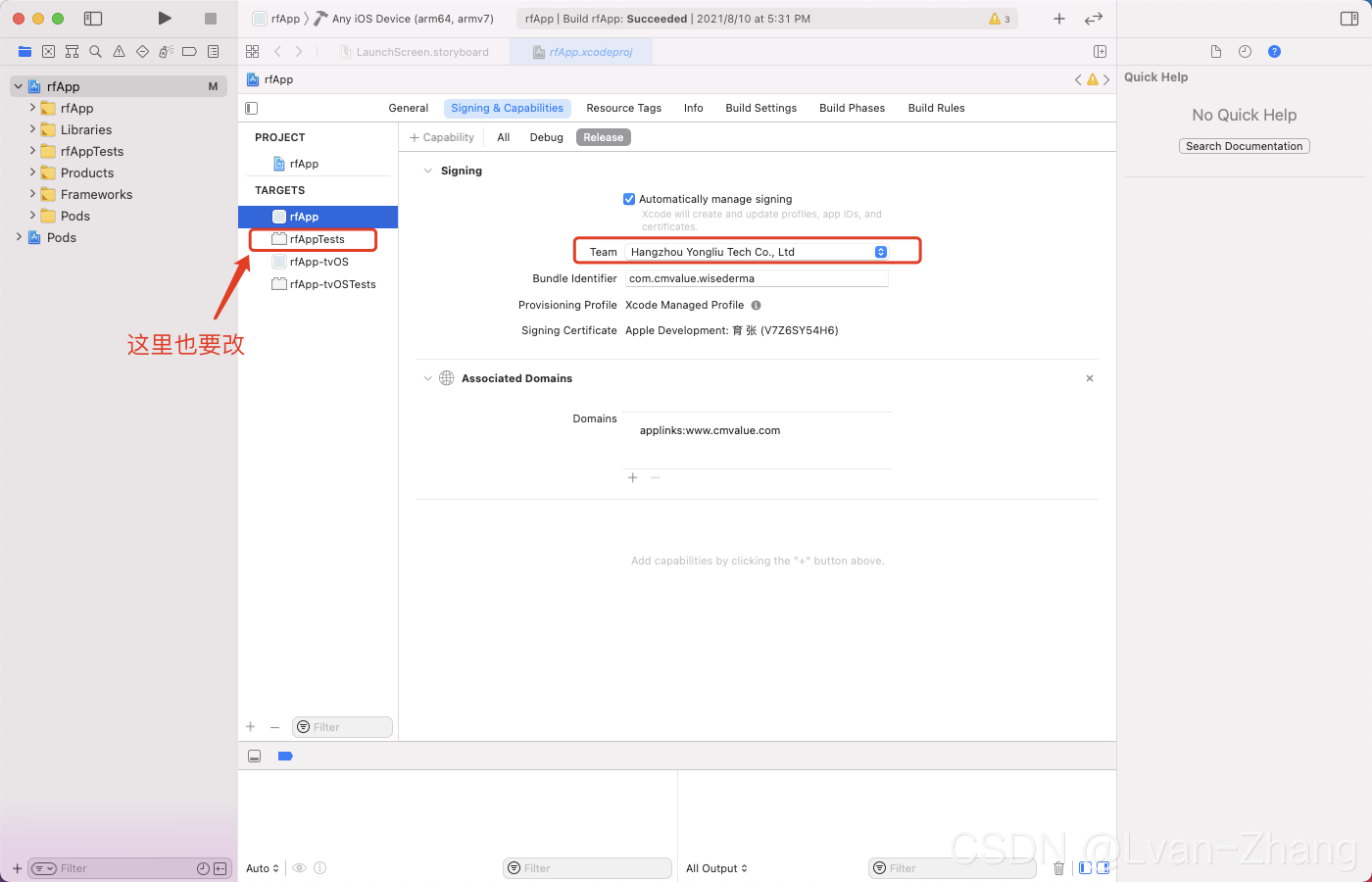This screenshot has height=882, width=1372.
Task: Show the source control navigator
Action: point(48,51)
